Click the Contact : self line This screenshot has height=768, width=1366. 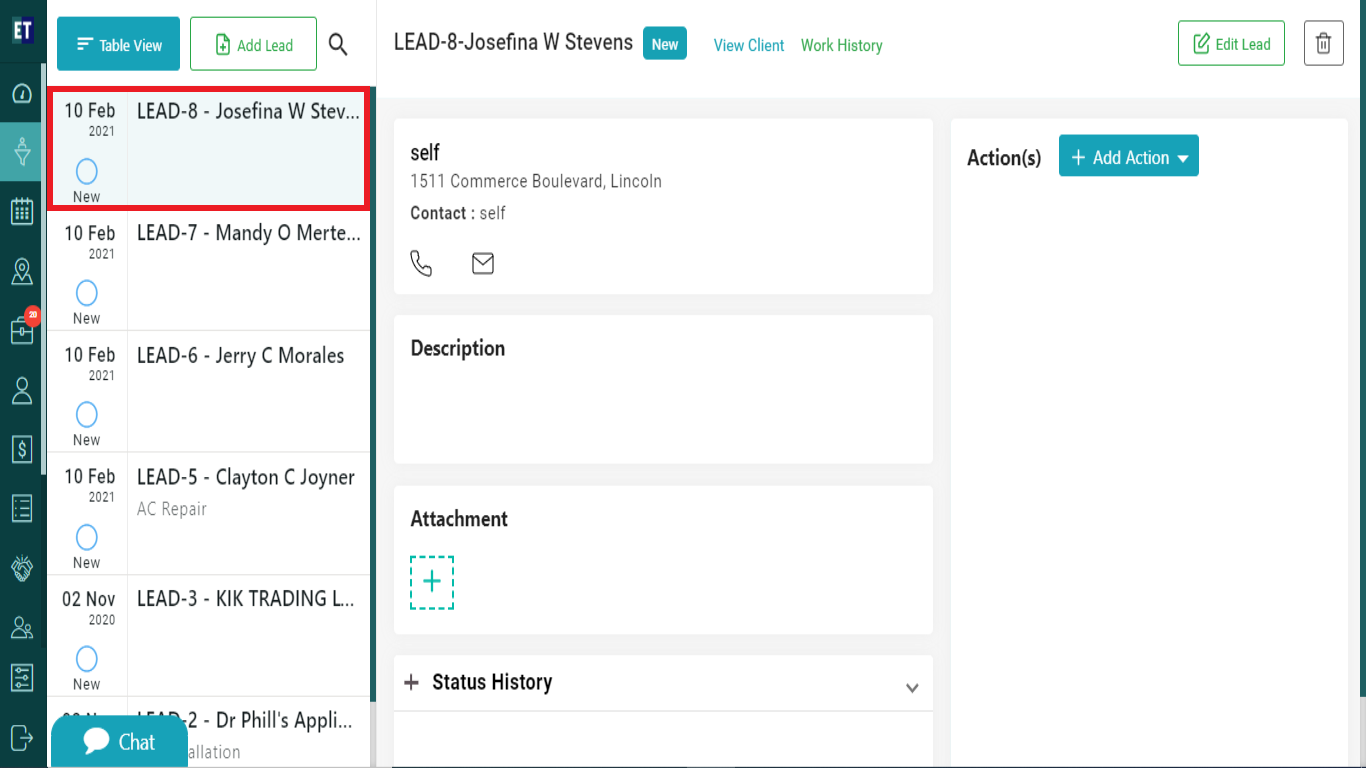458,213
